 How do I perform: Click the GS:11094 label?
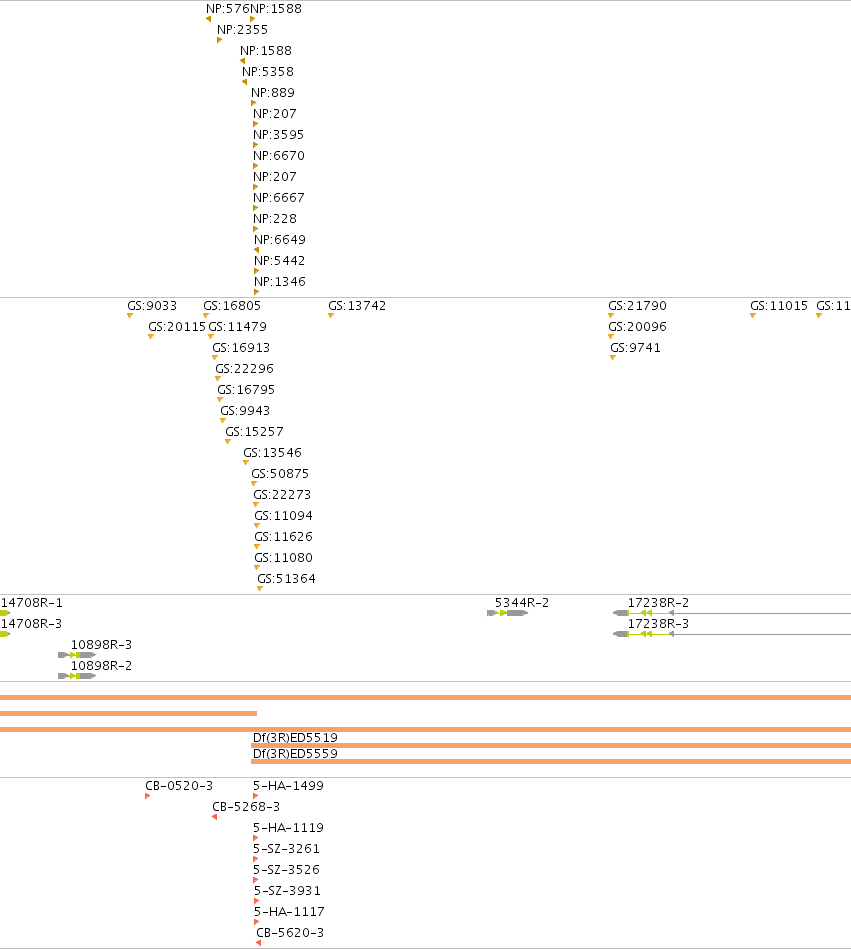coord(283,516)
